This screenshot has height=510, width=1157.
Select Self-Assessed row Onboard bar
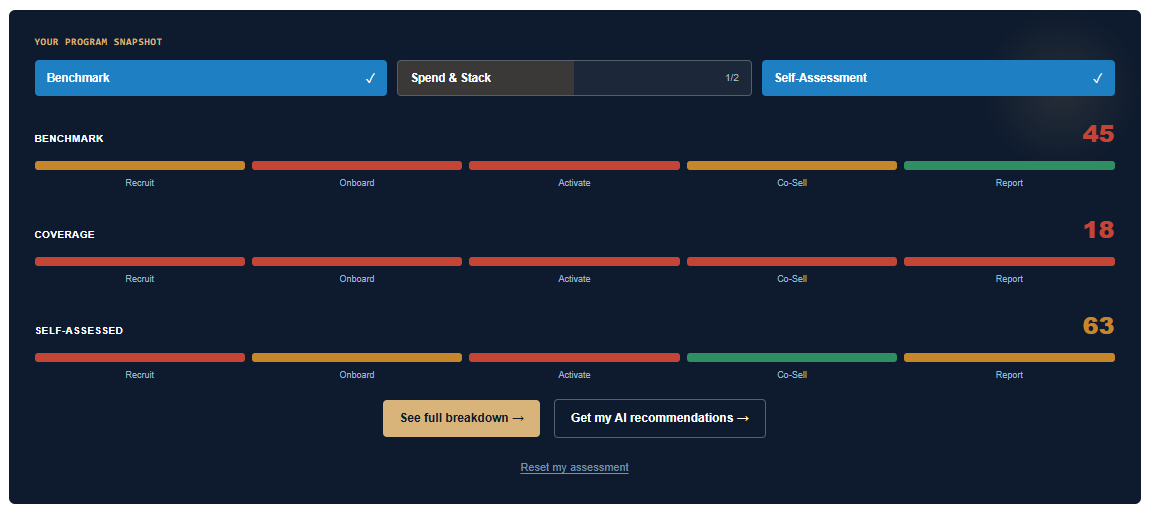pyautogui.click(x=357, y=357)
